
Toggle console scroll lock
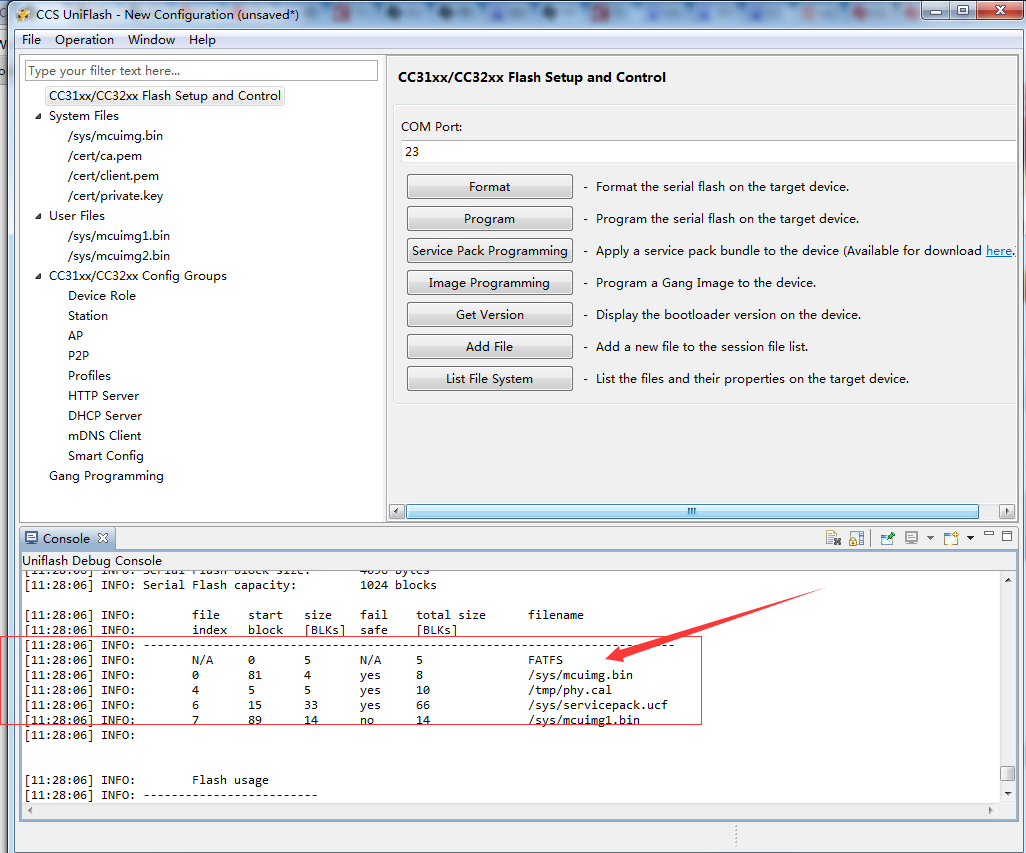[x=857, y=538]
